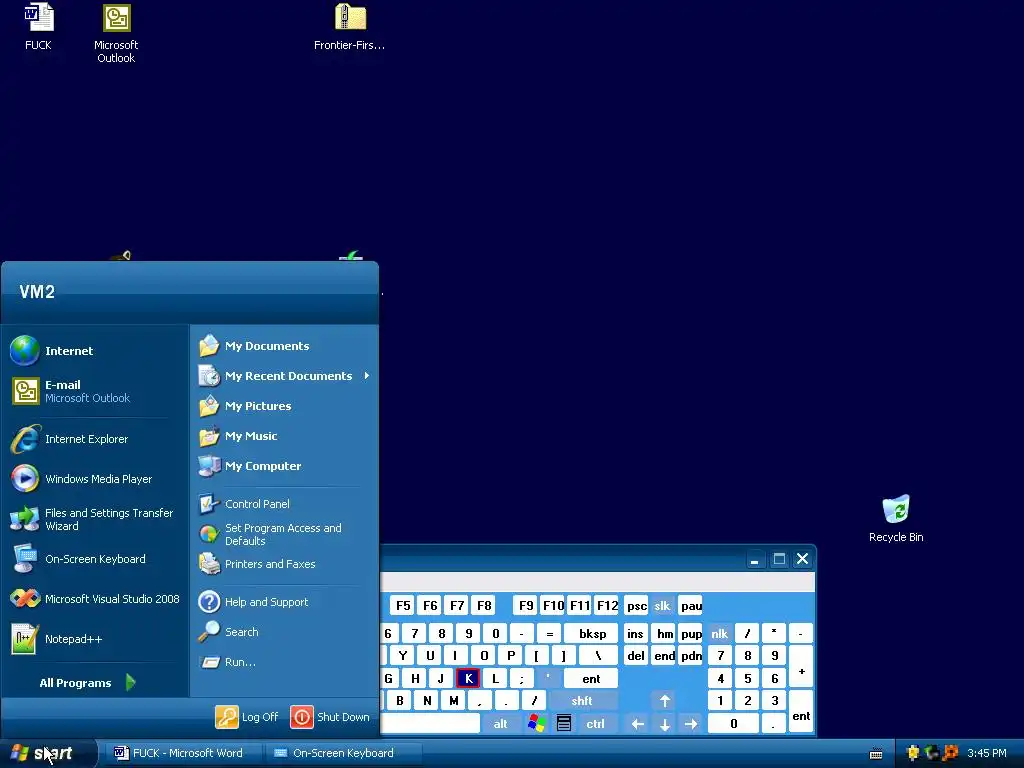The image size is (1024, 768).
Task: Switch to FUCK - Microsoft Word taskbar button
Action: [184, 753]
